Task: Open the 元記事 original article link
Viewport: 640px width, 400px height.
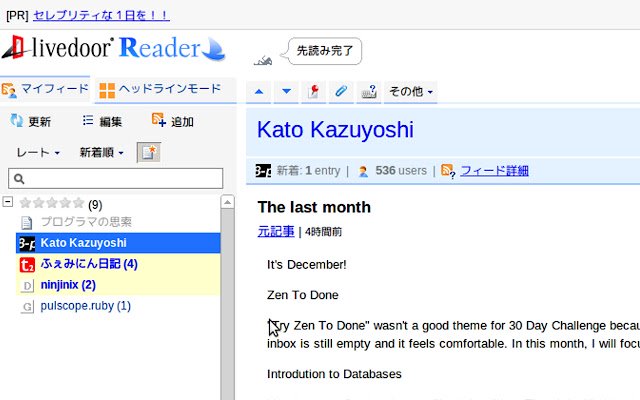Action: pos(276,231)
